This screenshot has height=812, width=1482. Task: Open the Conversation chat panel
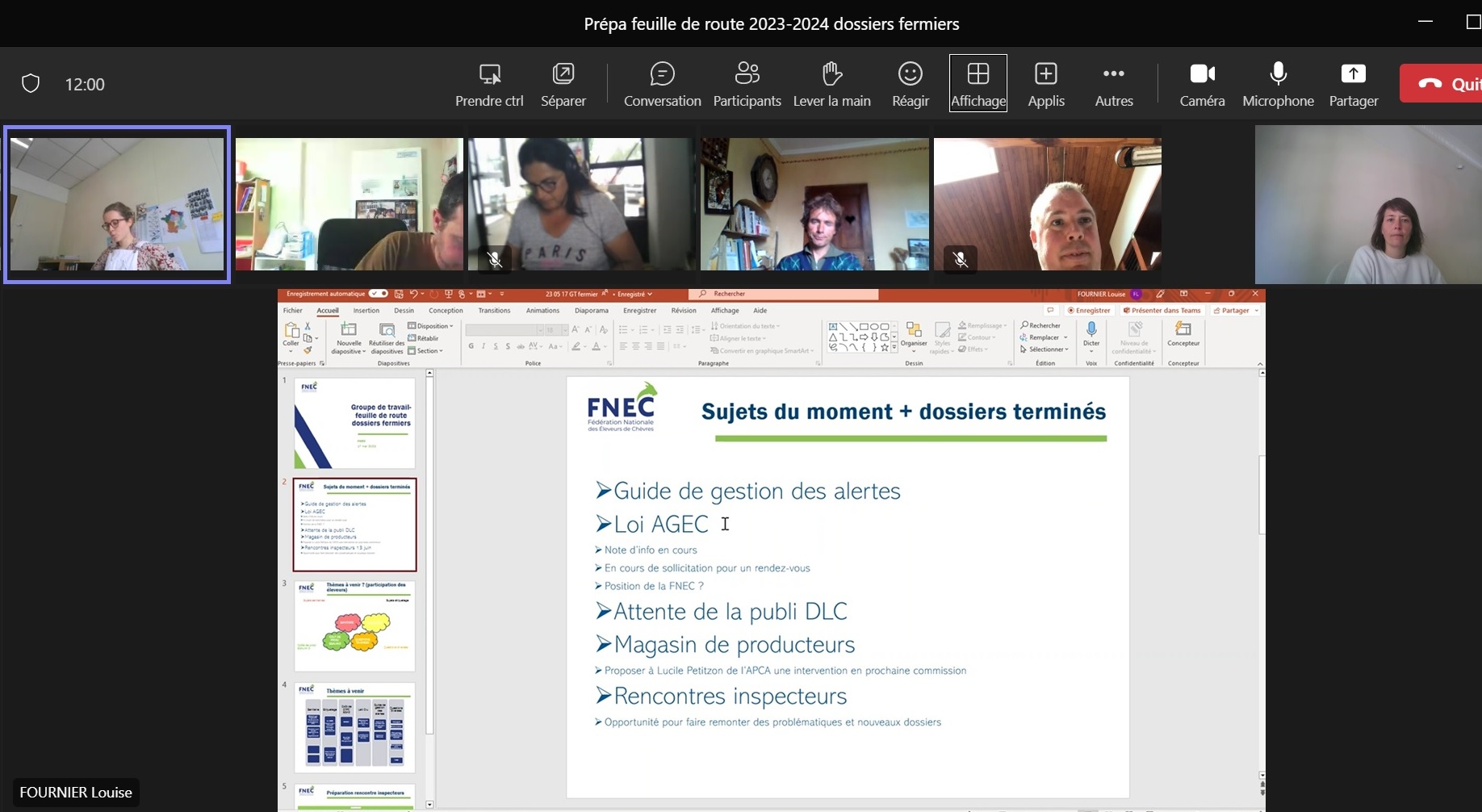pos(662,84)
